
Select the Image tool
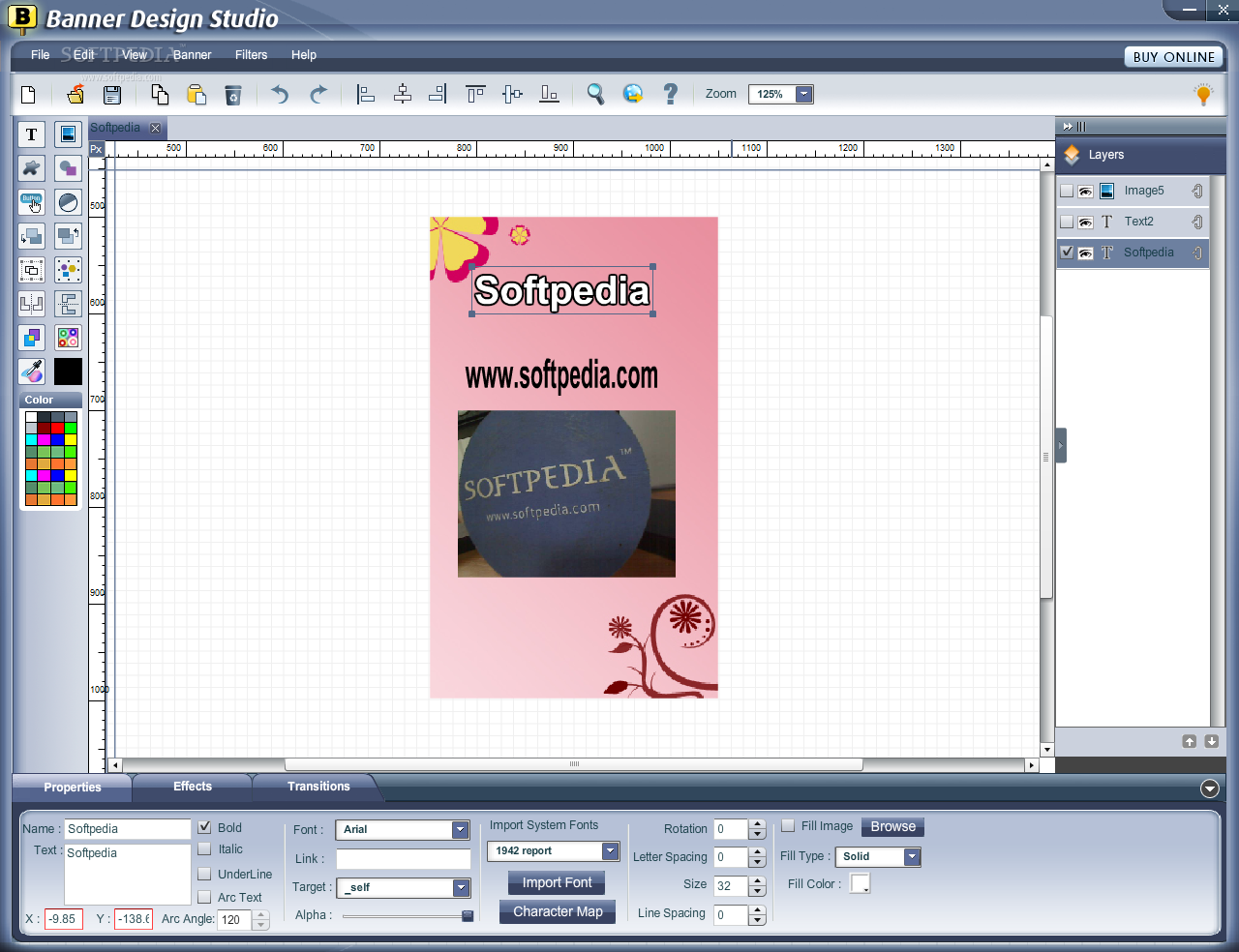pyautogui.click(x=68, y=134)
